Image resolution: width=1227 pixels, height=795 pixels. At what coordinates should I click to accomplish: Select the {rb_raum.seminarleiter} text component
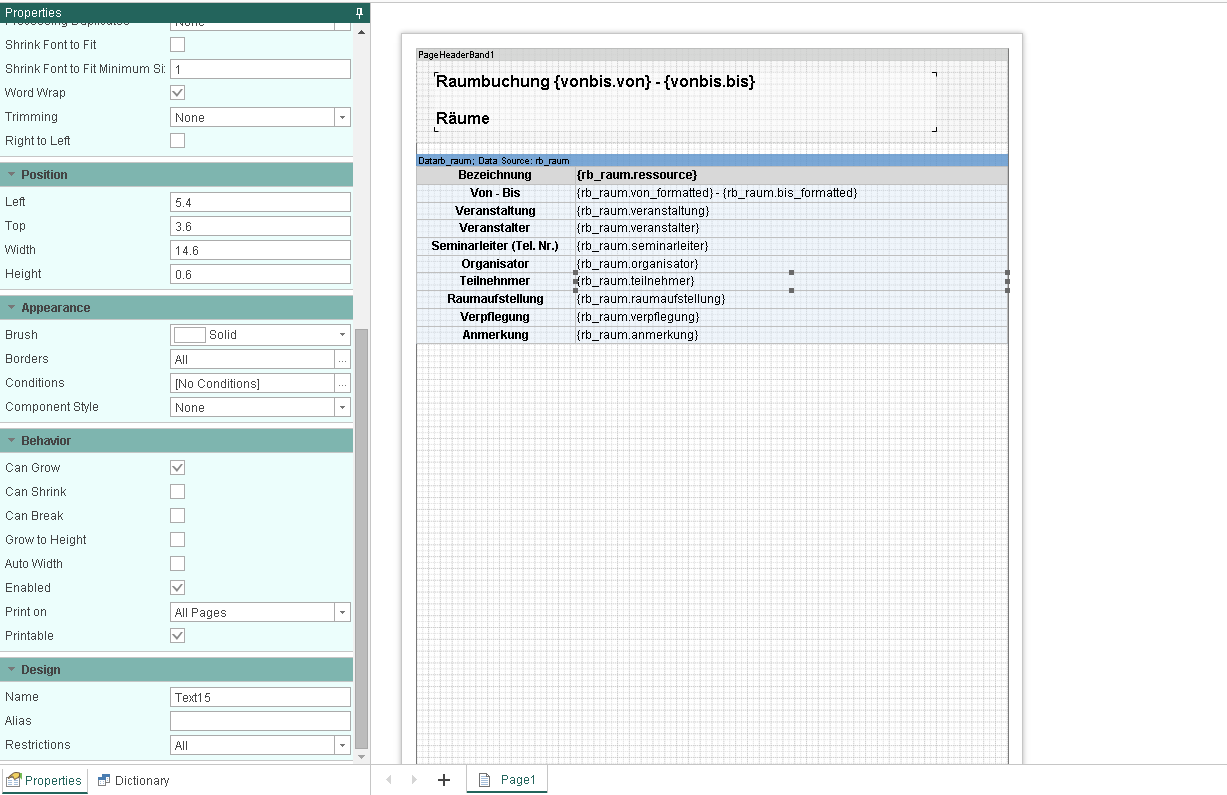[x=791, y=246]
